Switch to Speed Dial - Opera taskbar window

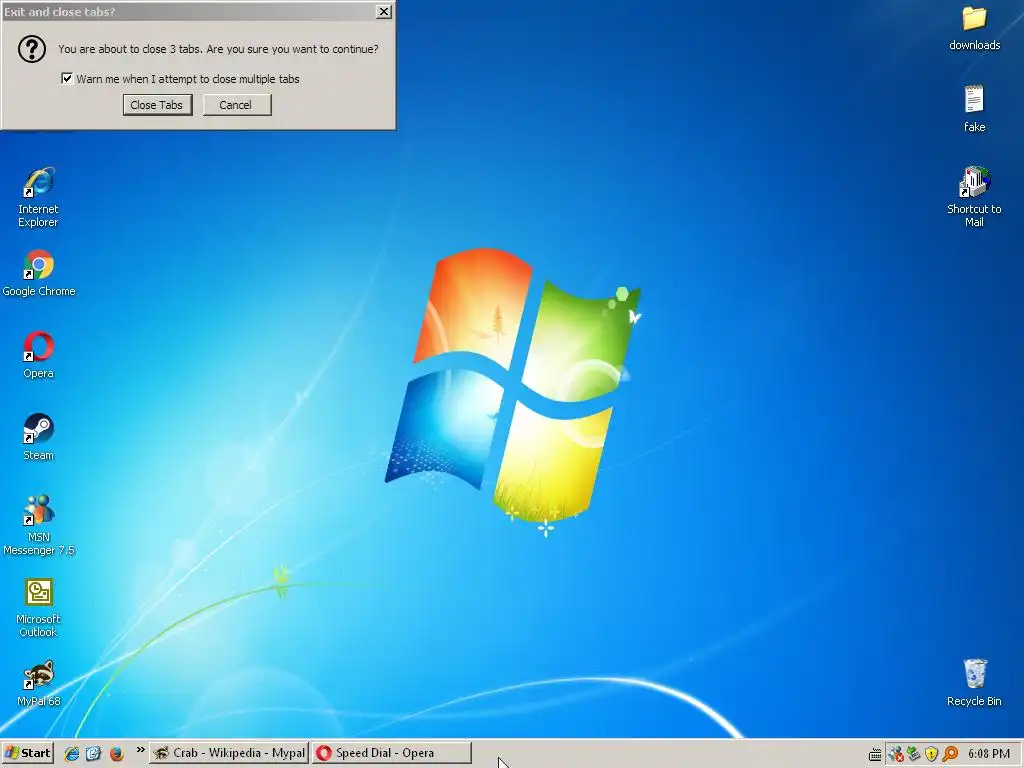point(392,753)
